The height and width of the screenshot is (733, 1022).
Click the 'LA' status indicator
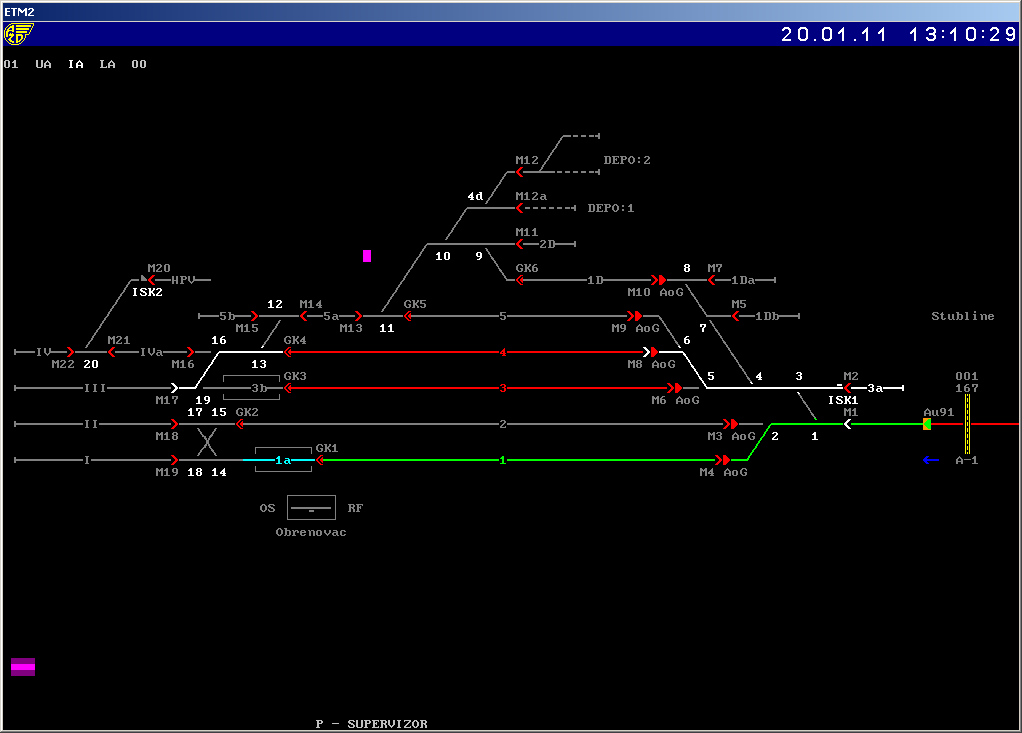coord(108,65)
